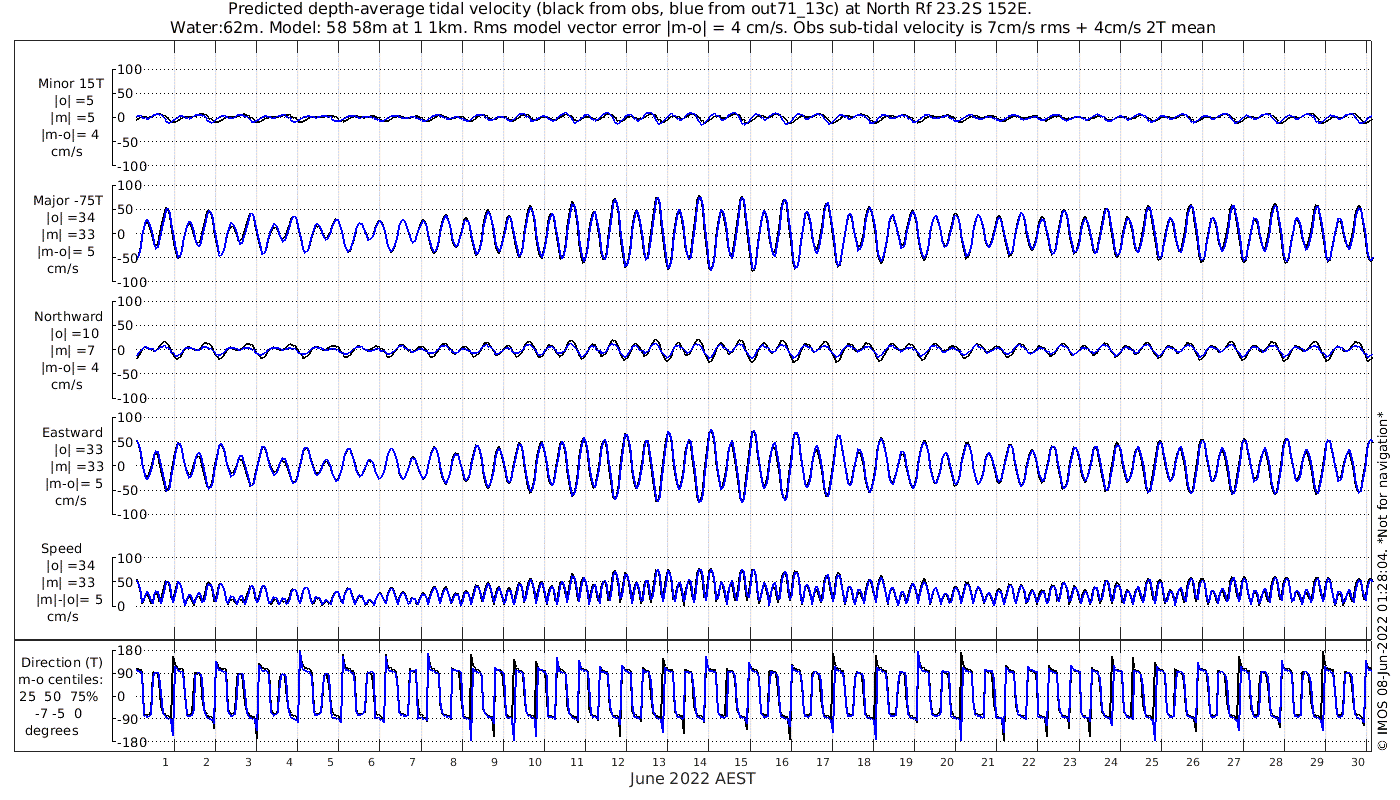Select day 17 on the date axis
This screenshot has width=1400, height=800.
pos(823,762)
